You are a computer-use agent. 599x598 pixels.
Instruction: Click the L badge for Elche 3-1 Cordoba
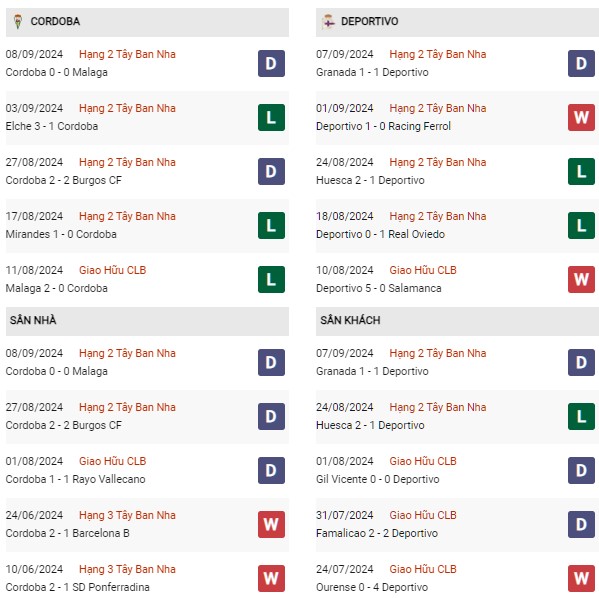point(271,117)
